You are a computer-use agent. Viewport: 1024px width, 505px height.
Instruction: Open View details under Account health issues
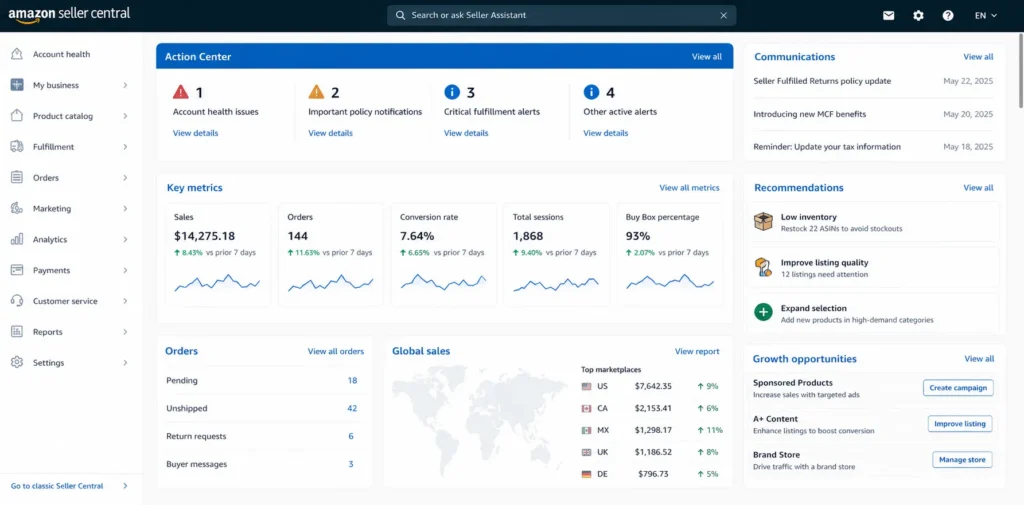coord(195,133)
